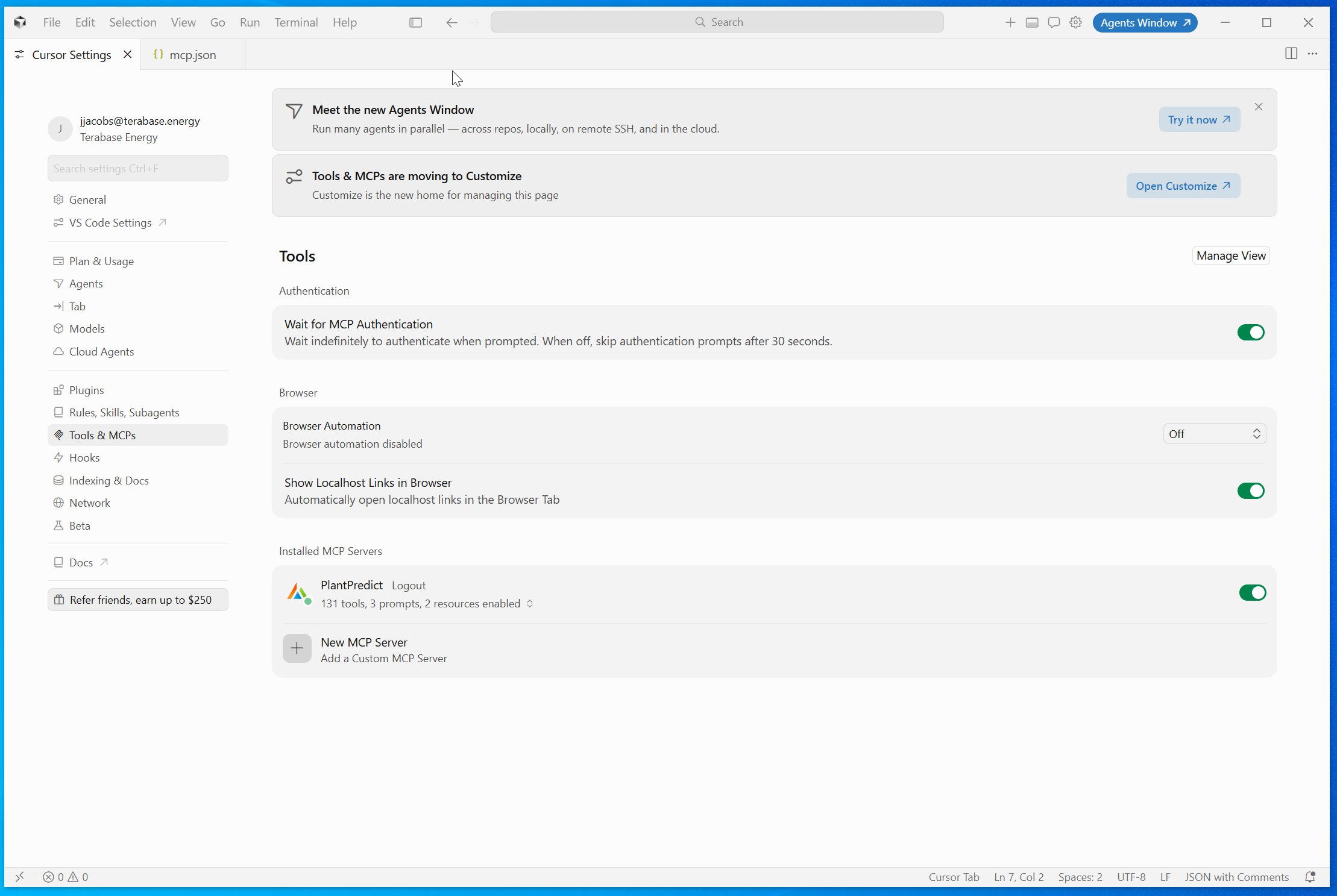
Task: Click the user avatar J
Action: click(x=60, y=129)
